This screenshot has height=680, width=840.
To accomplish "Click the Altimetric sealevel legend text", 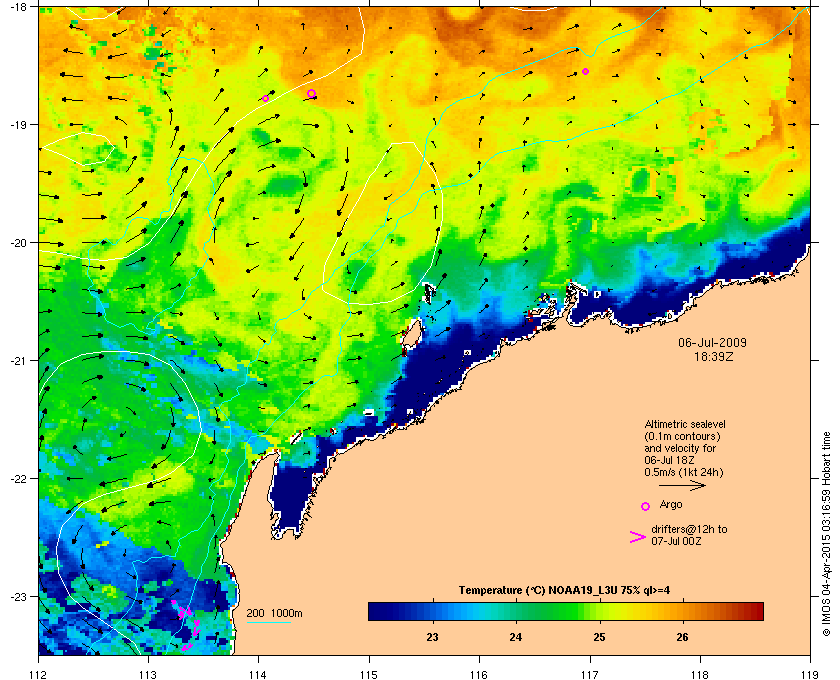I will point(685,424).
